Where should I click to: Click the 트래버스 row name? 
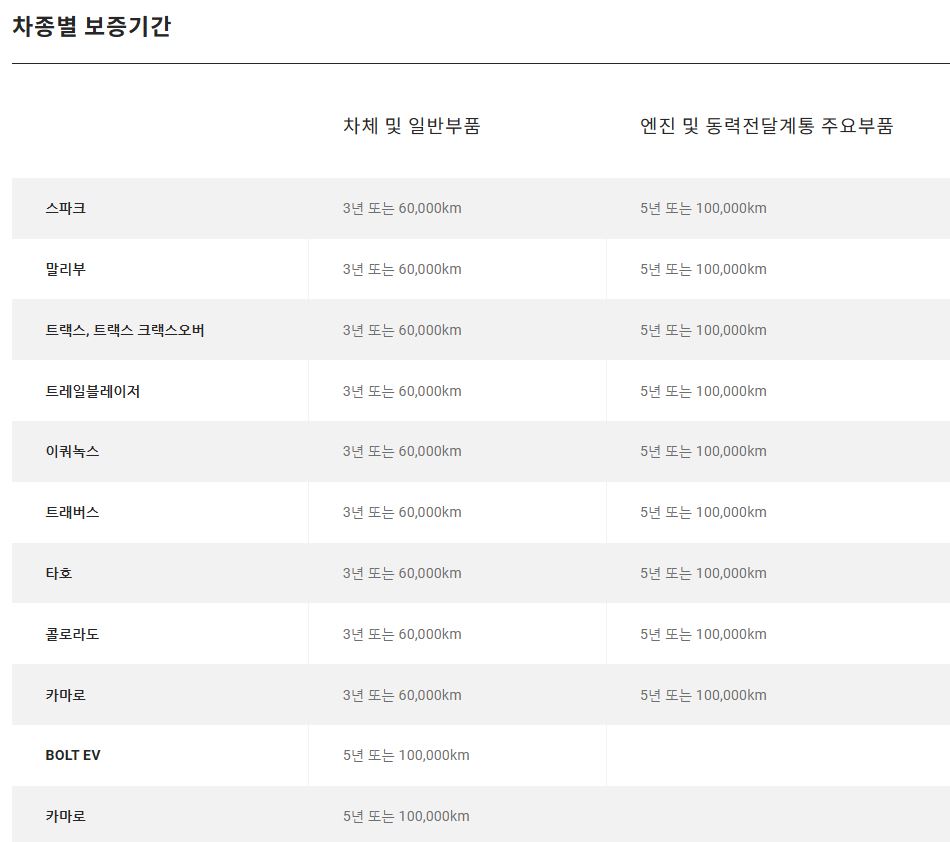pyautogui.click(x=72, y=512)
